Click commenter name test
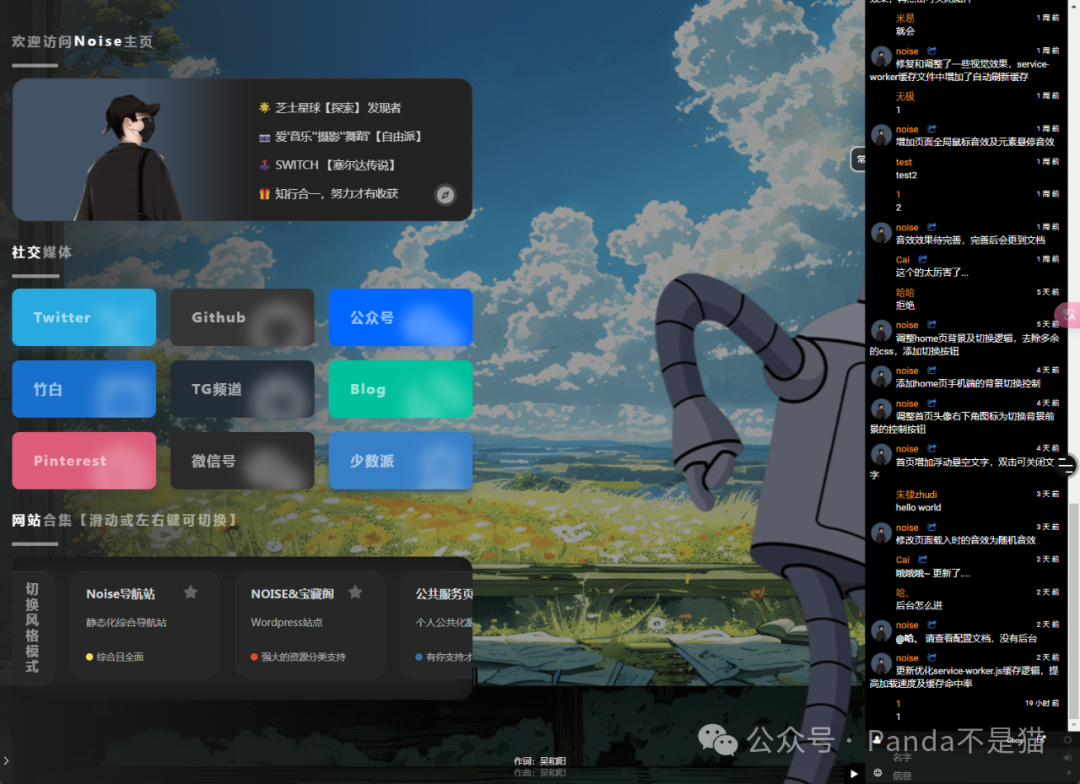Viewport: 1080px width, 784px height. pos(904,162)
